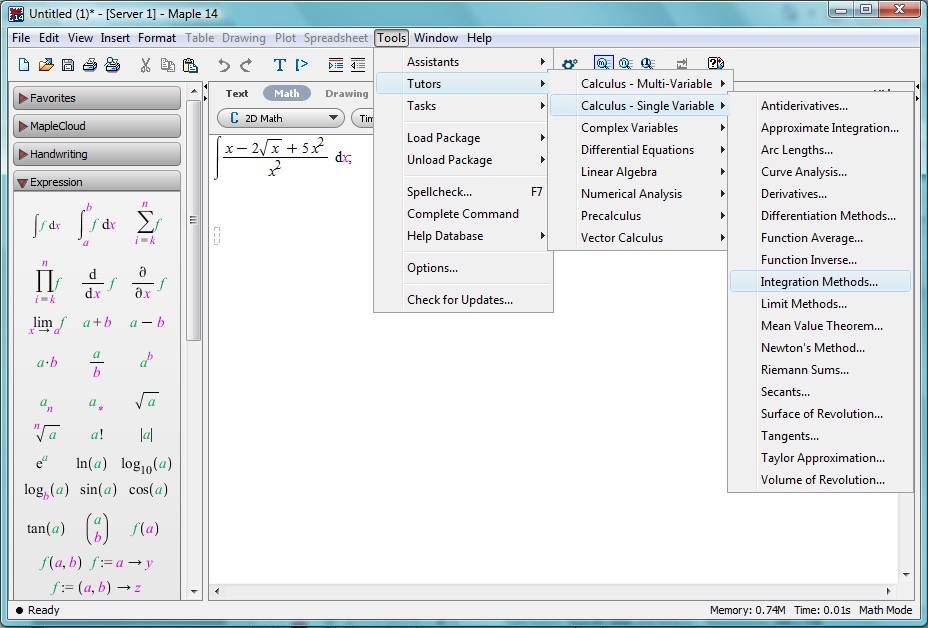Click the New document icon
This screenshot has height=628, width=928.
(x=24, y=65)
